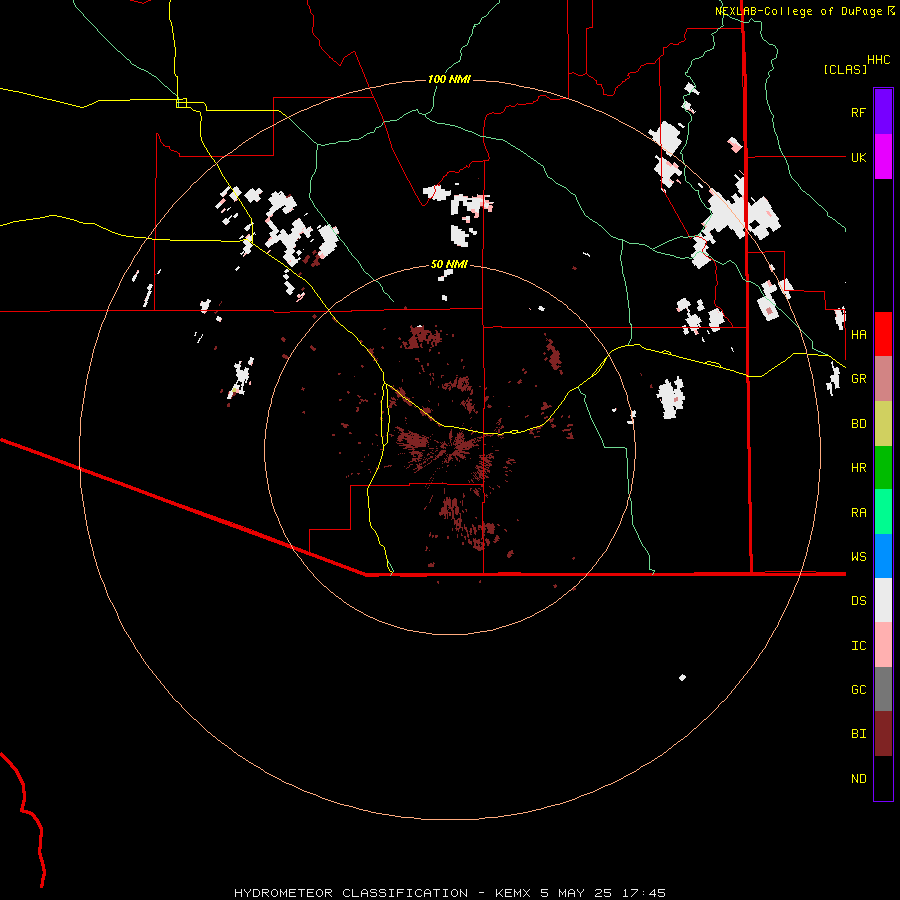The image size is (900, 900).
Task: Click the small yellow square marker at top left
Action: 181,103
